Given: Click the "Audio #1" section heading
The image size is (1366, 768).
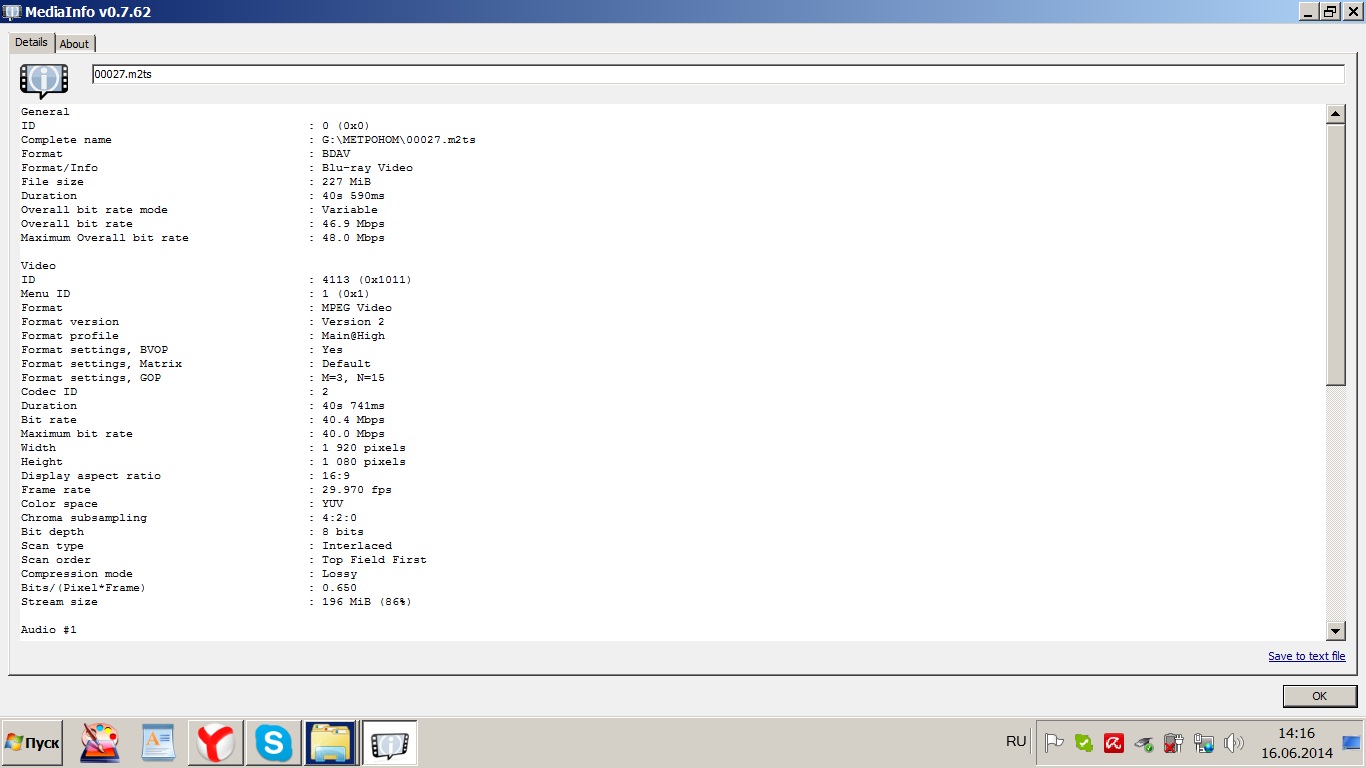Looking at the screenshot, I should click(49, 630).
